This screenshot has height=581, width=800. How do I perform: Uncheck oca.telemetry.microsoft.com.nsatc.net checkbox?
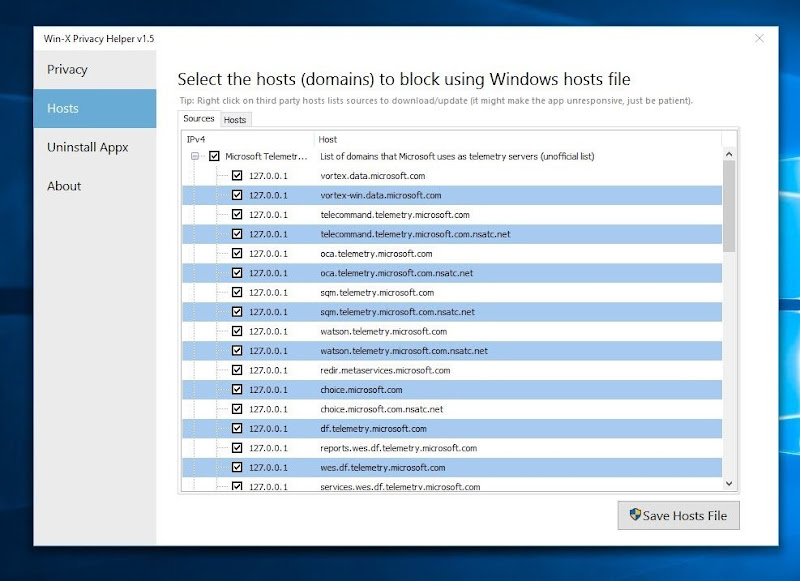click(x=237, y=272)
